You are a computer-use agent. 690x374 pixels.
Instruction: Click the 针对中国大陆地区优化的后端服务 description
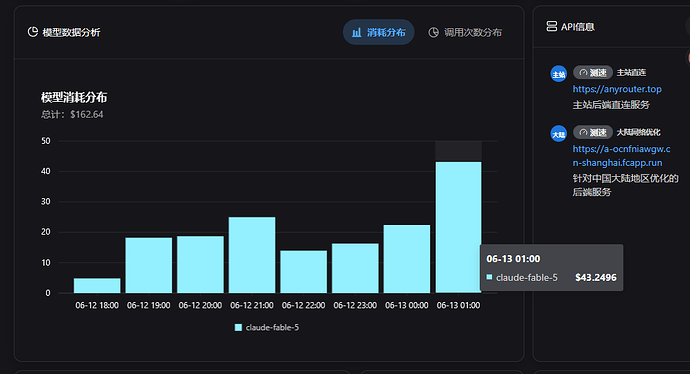coord(625,185)
